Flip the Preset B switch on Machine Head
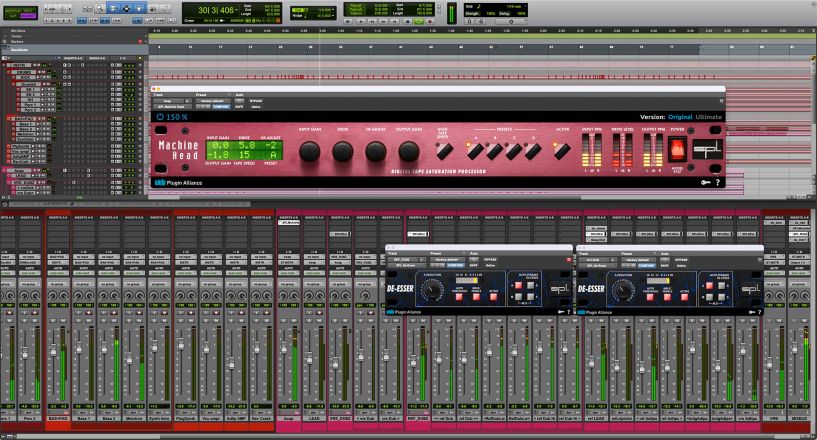 pos(494,151)
